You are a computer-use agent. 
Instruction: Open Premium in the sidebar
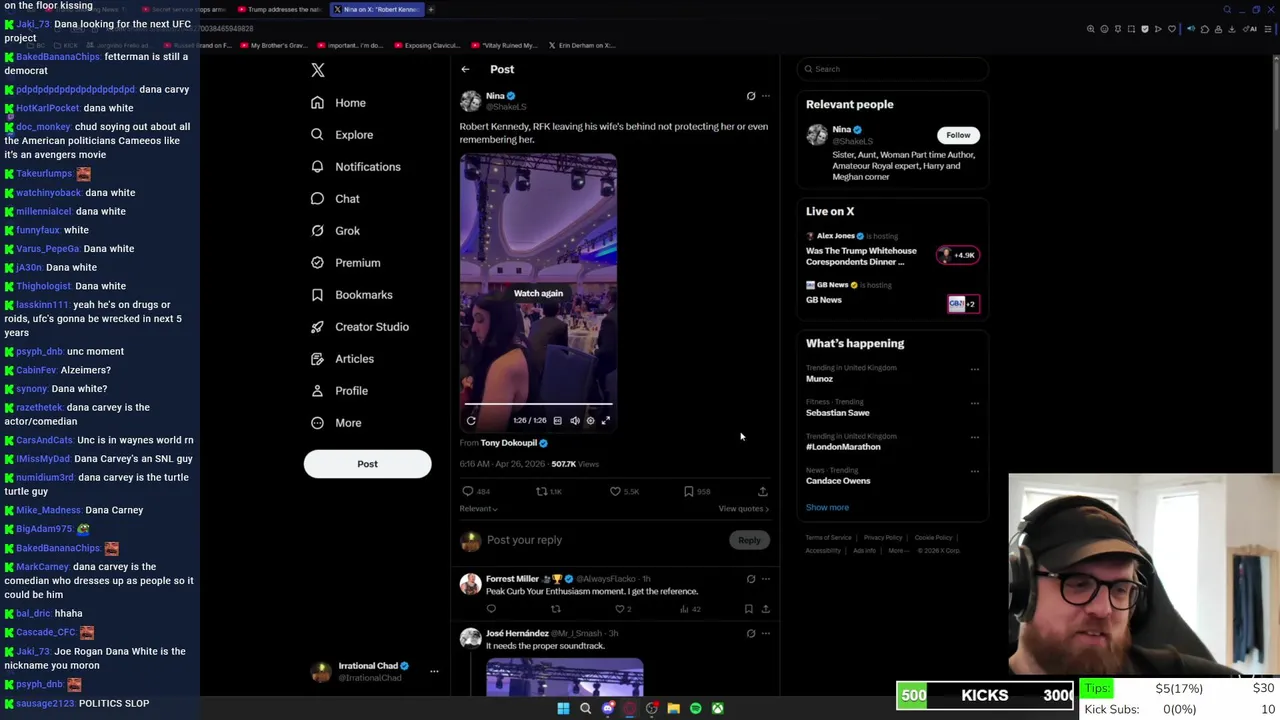345,263
